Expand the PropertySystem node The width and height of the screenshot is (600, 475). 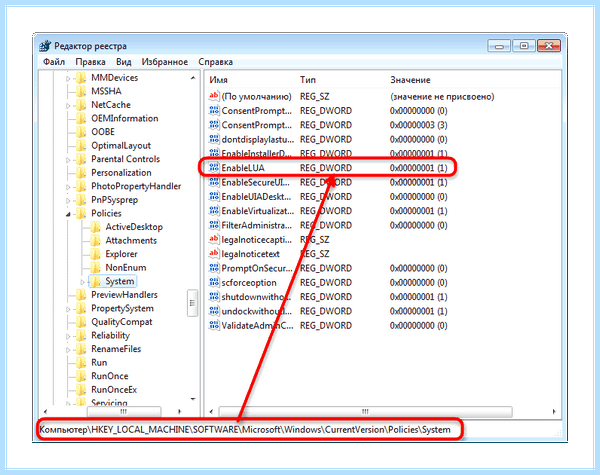click(x=68, y=309)
